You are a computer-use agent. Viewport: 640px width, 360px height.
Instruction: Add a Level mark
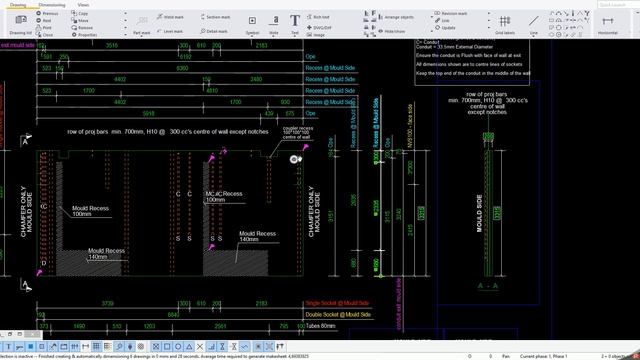[170, 31]
